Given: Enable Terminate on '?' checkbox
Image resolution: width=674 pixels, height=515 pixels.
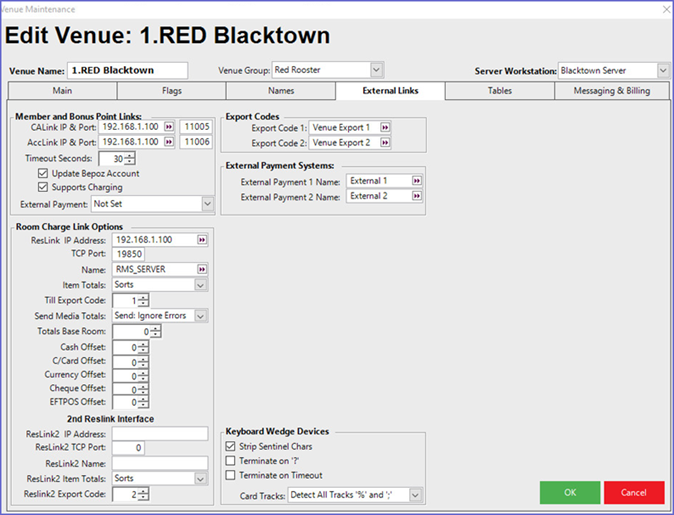Looking at the screenshot, I should click(230, 461).
